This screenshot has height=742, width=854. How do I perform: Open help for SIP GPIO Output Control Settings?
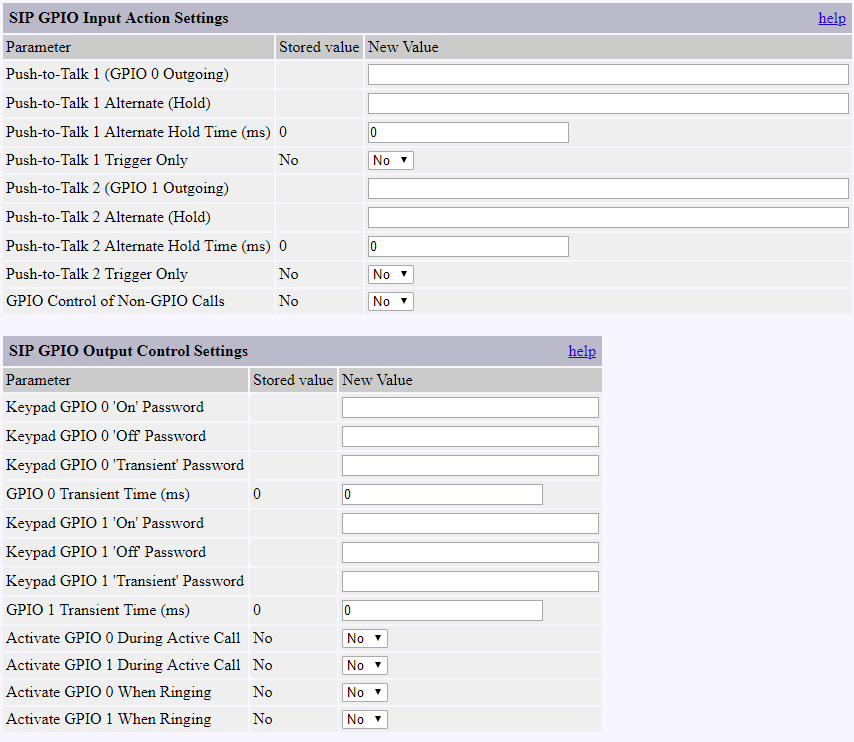(582, 351)
